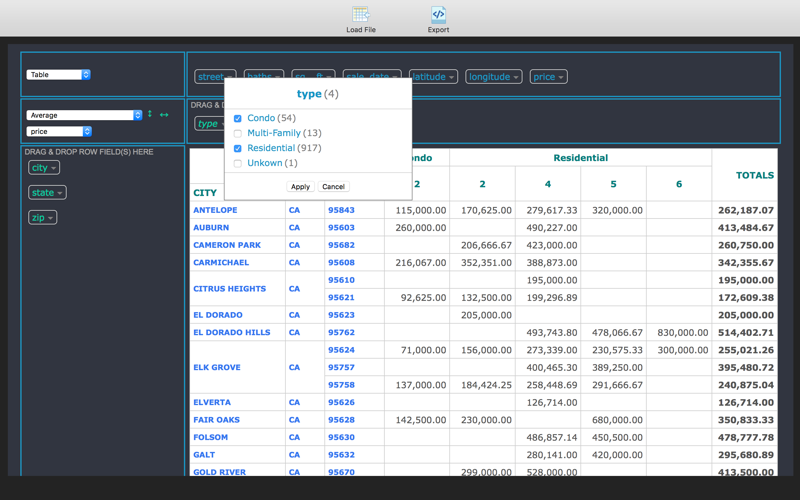Cancel the type filter popup

click(333, 187)
